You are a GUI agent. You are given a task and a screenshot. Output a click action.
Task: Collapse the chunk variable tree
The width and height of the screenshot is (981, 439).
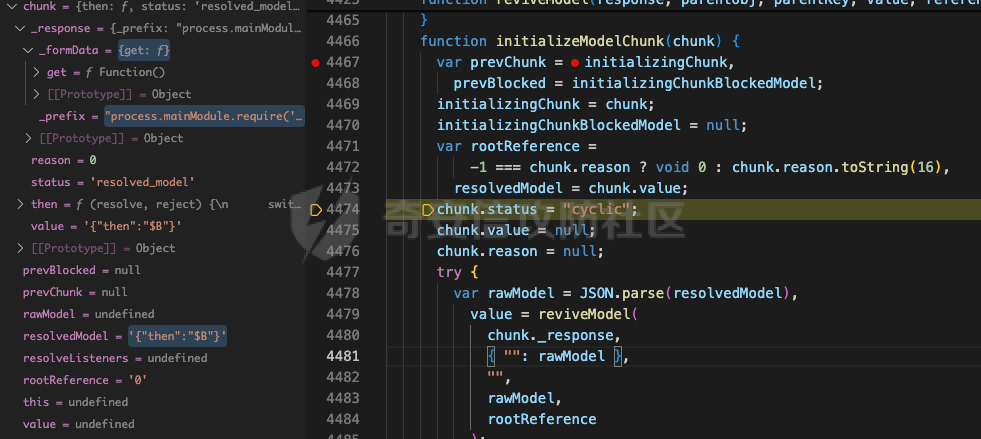click(x=8, y=7)
